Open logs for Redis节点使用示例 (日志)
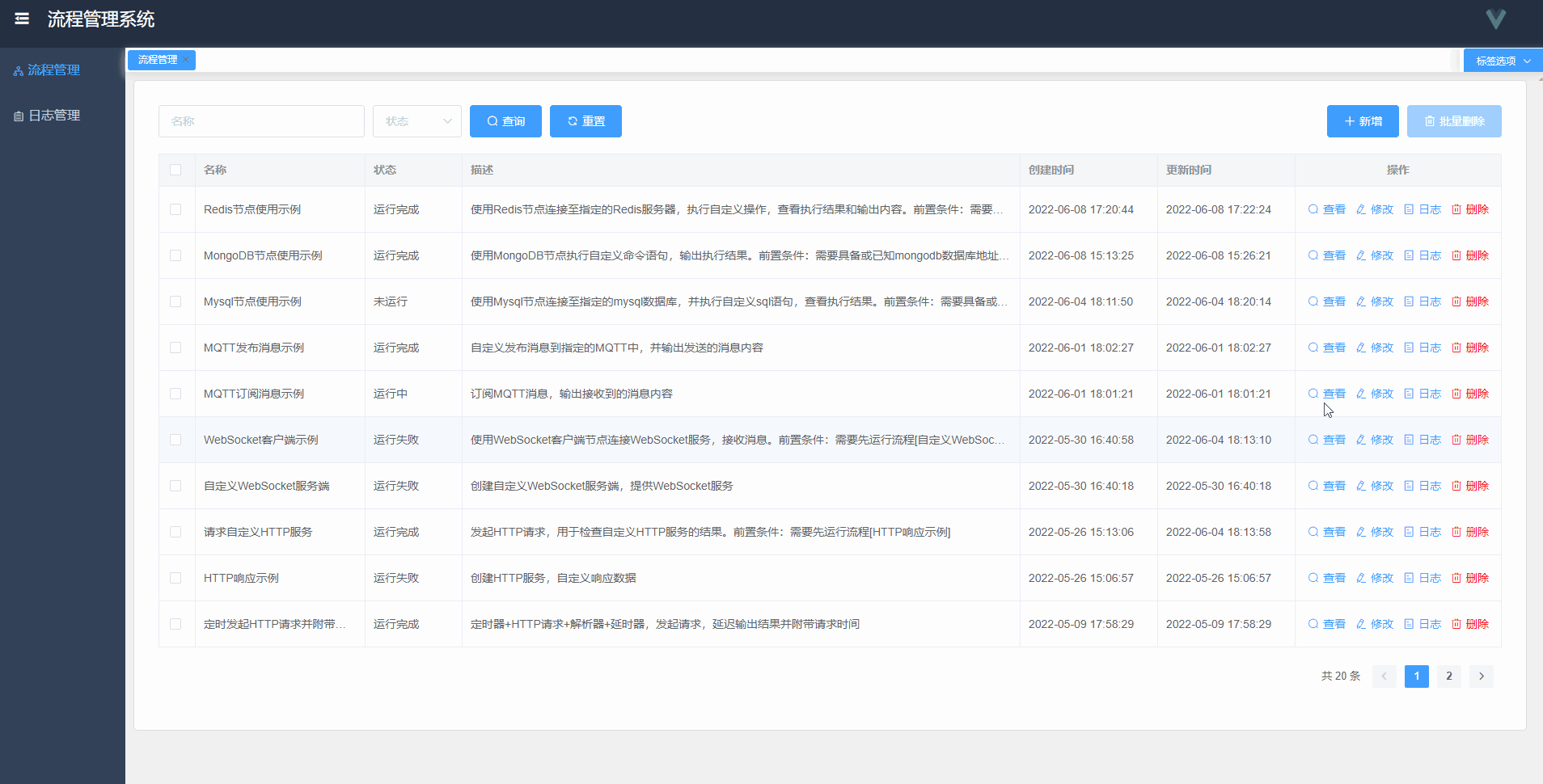The width and height of the screenshot is (1543, 784). tap(1422, 209)
